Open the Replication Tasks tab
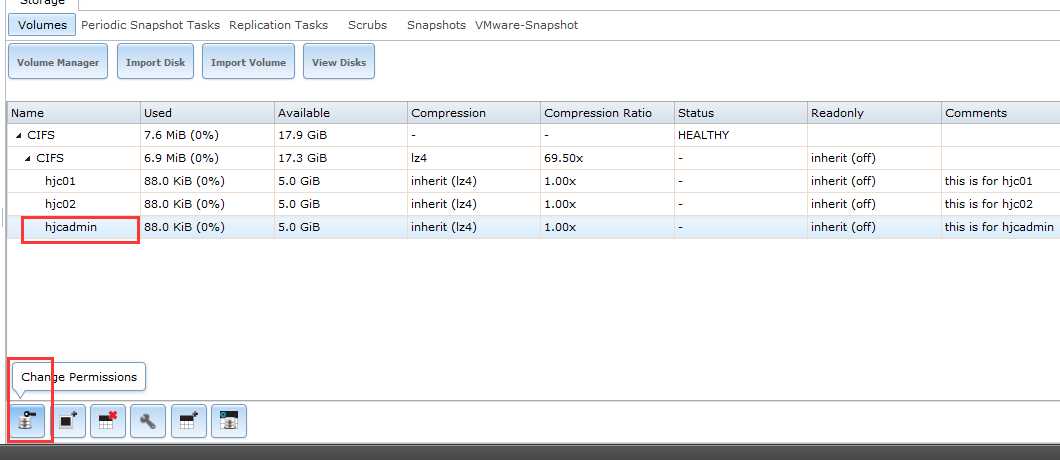Screen dimensions: 1060x460 click(278, 25)
